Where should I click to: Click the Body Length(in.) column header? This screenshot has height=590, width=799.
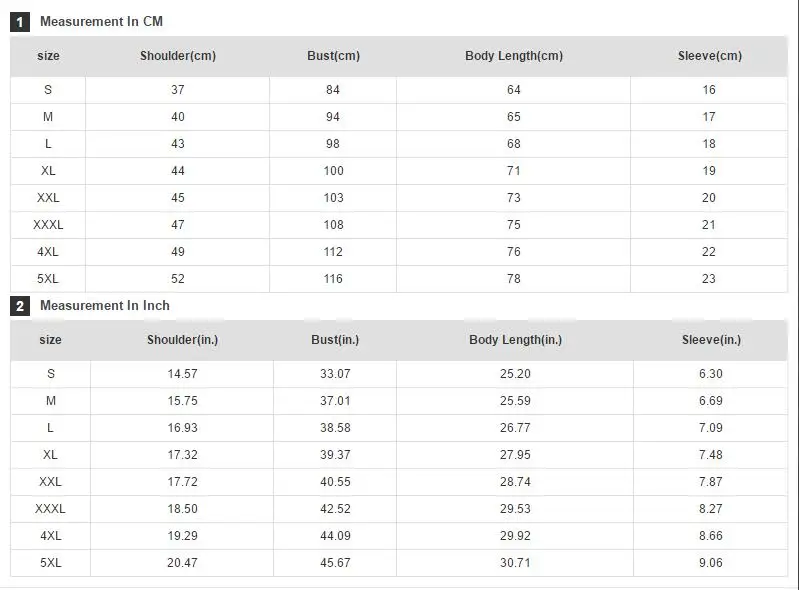(515, 339)
